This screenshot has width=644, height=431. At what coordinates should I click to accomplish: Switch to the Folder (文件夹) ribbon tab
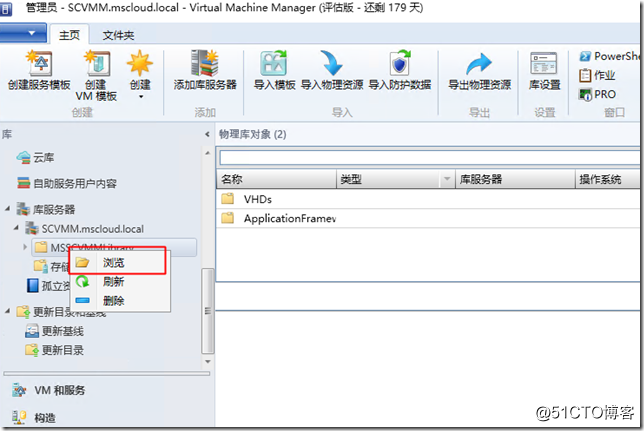118,35
